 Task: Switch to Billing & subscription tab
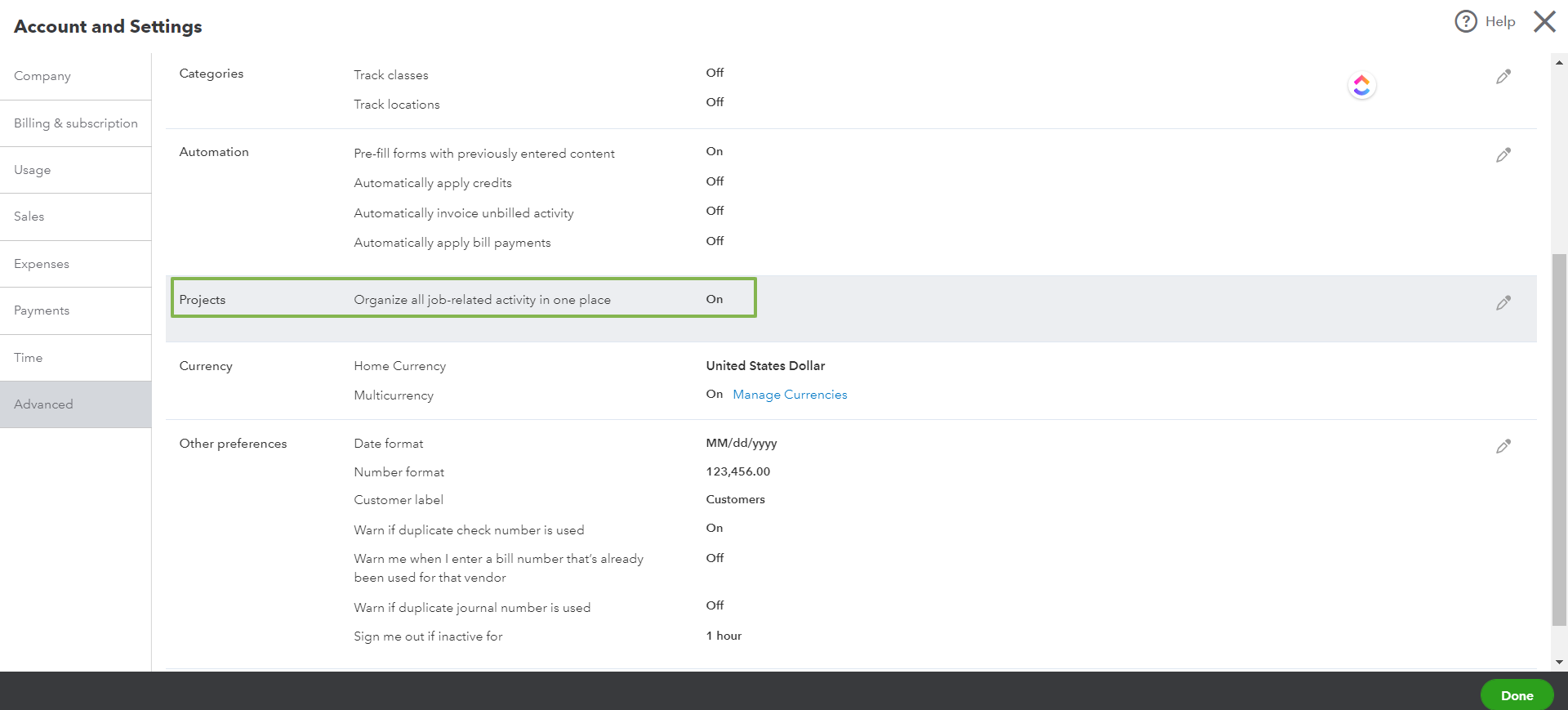(x=76, y=123)
